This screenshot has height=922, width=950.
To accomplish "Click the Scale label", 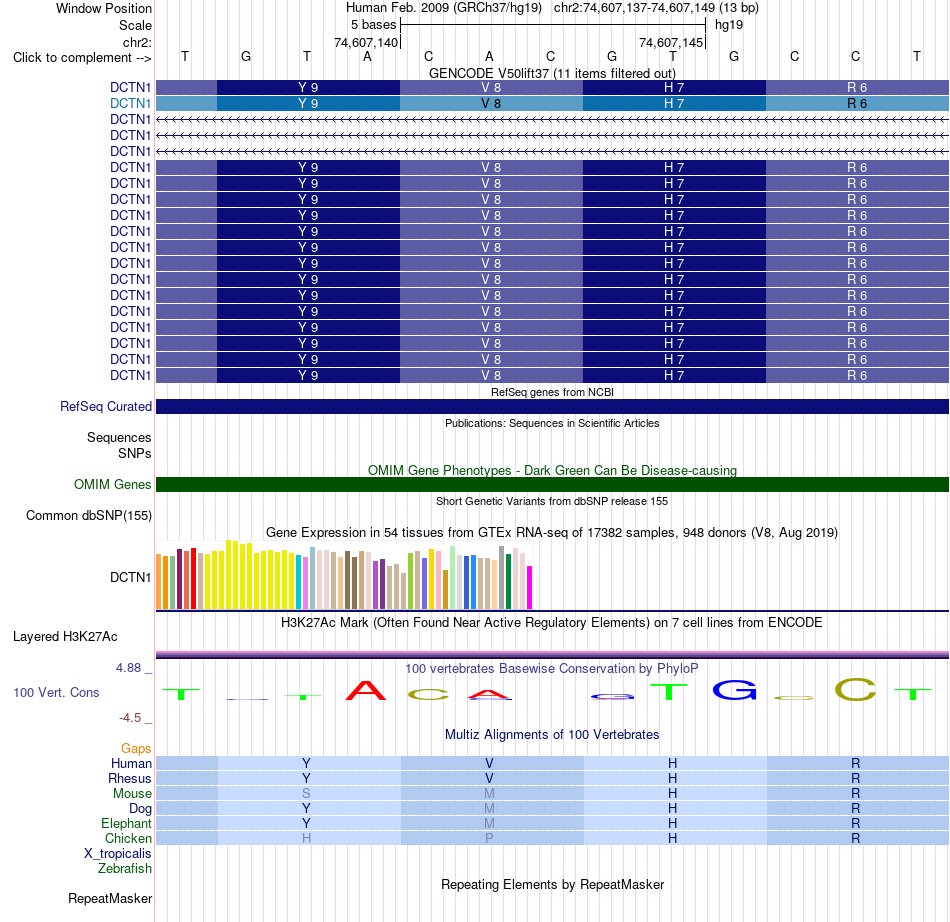I will tap(135, 25).
